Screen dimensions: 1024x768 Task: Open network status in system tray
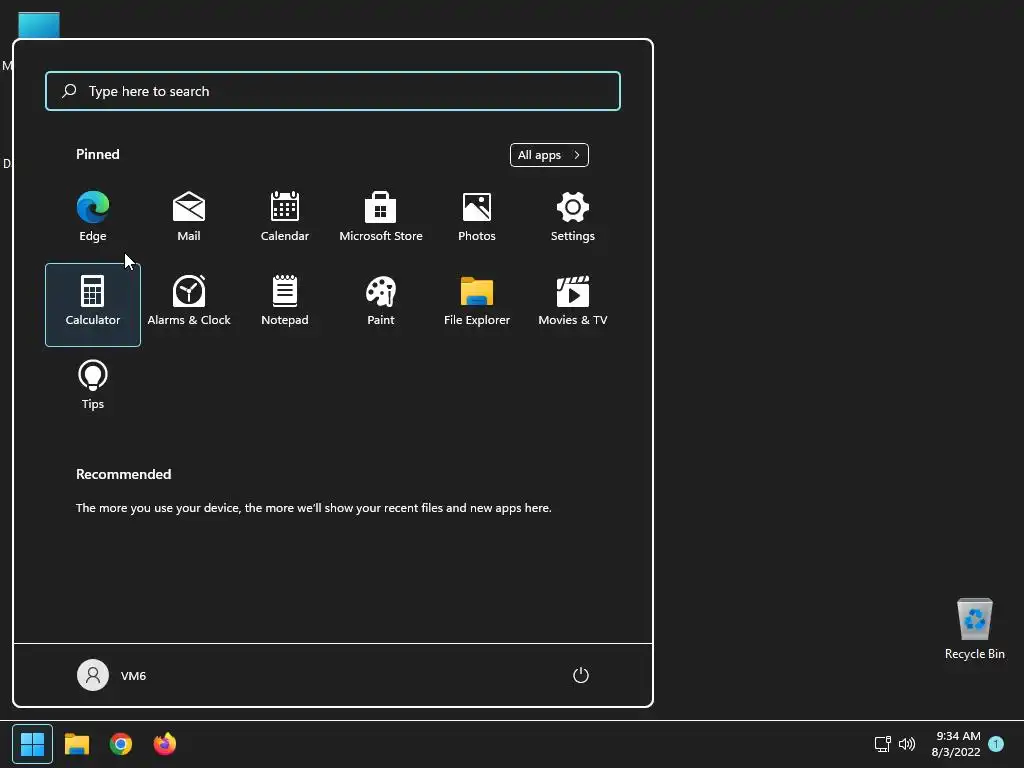(x=882, y=744)
